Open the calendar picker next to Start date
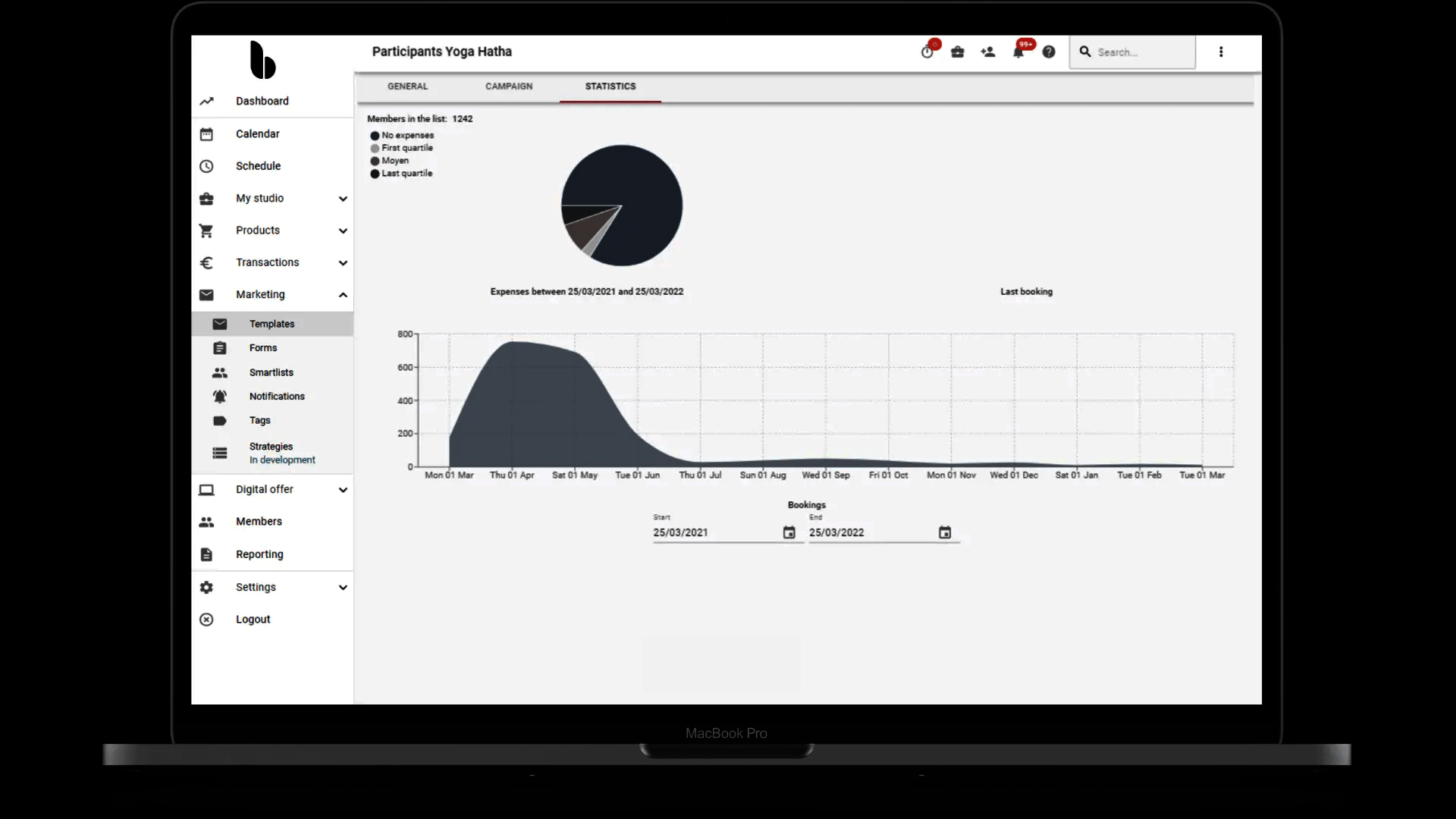 point(789,532)
